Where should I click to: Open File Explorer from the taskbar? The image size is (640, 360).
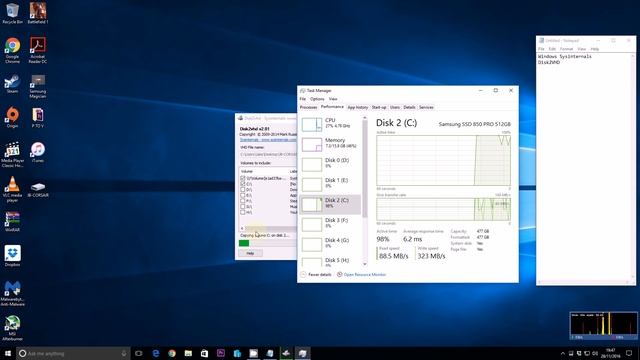pos(188,353)
